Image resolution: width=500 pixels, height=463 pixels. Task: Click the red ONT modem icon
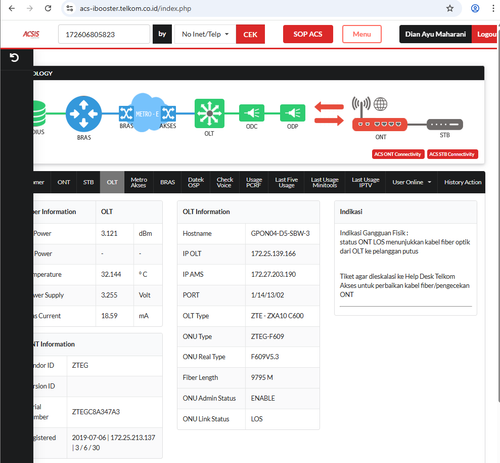pos(380,124)
